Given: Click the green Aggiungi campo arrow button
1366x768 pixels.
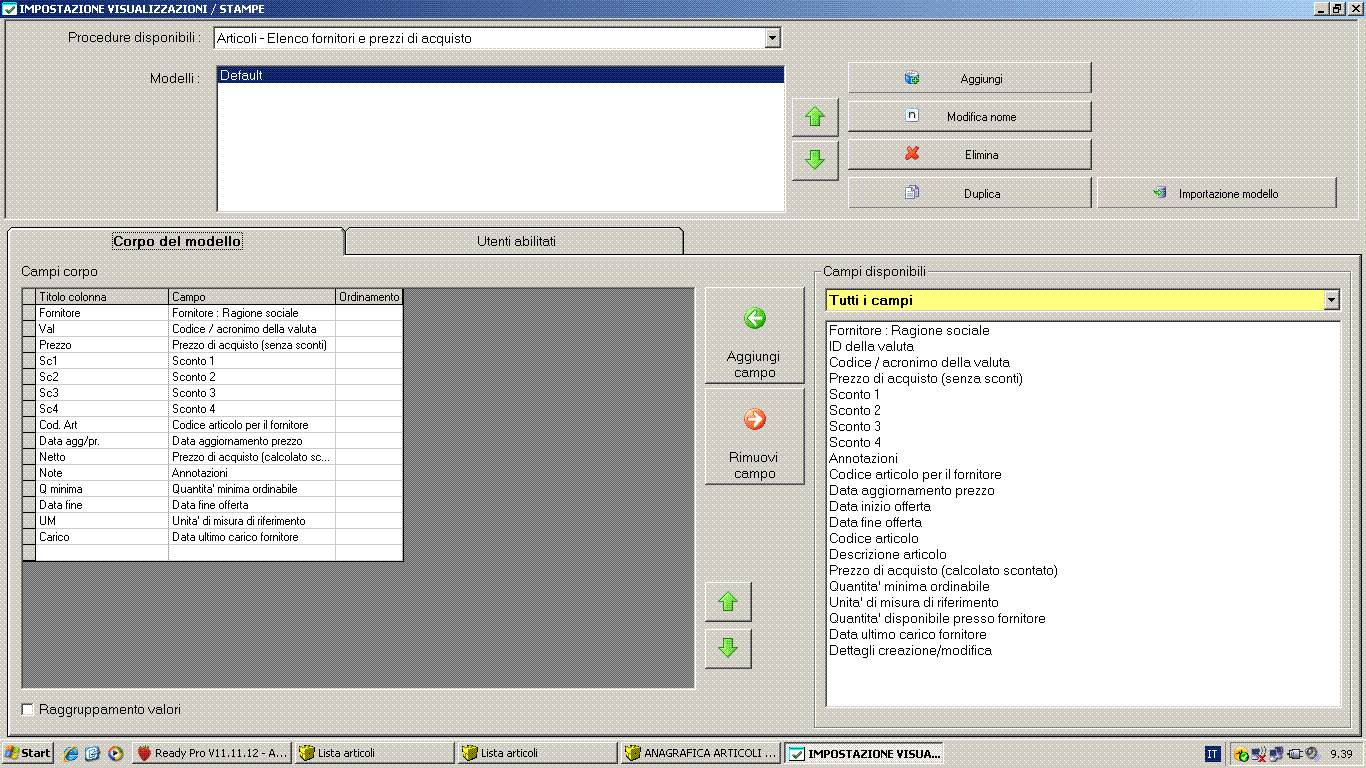Looking at the screenshot, I should point(754,336).
